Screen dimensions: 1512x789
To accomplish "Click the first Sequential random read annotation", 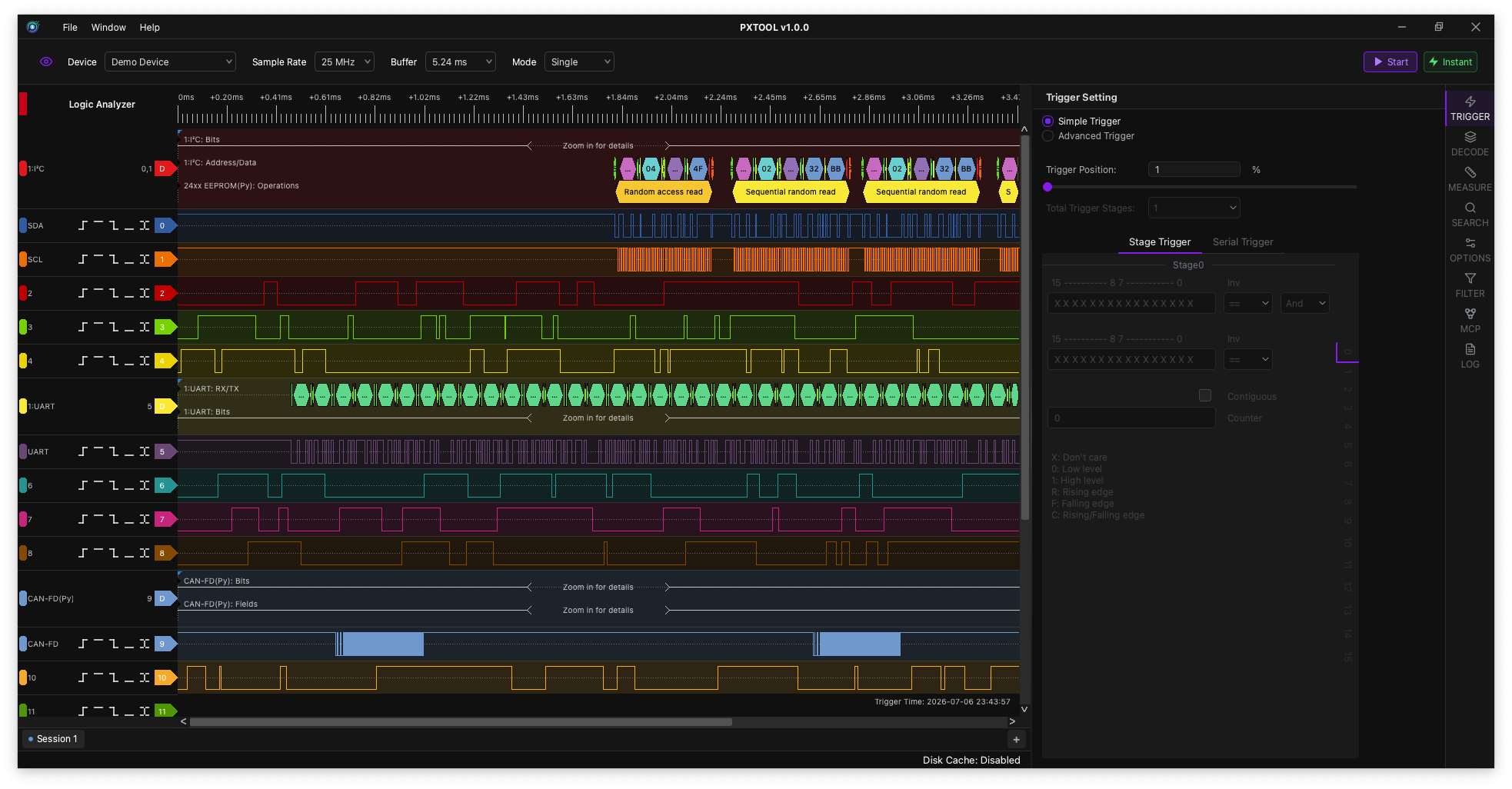I will tap(791, 191).
